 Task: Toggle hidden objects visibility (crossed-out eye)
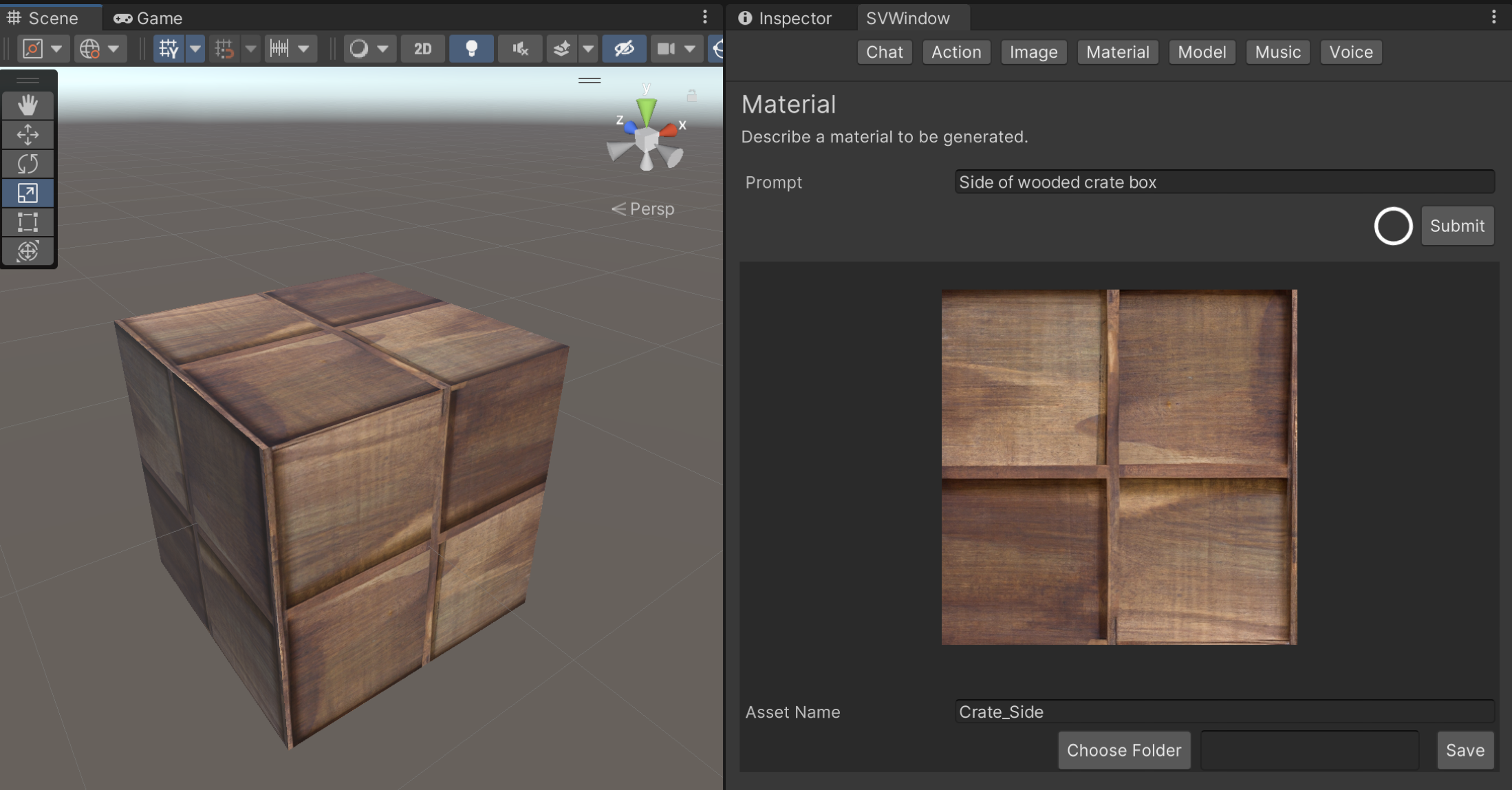[x=624, y=49]
